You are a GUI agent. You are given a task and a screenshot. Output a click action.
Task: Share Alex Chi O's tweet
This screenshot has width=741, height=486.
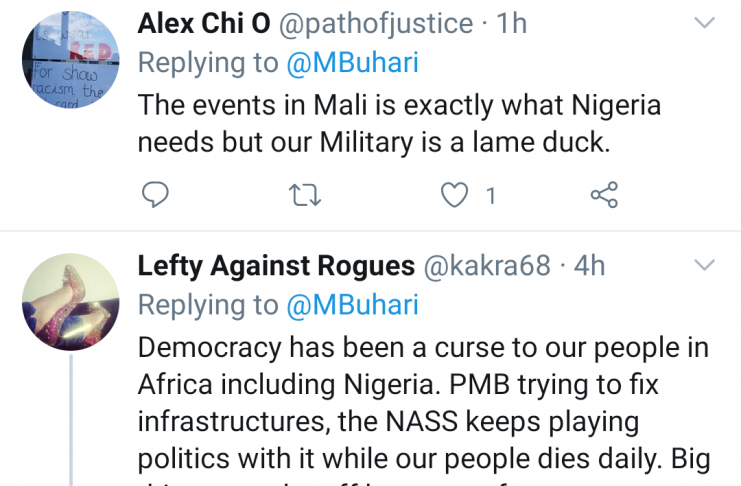(x=604, y=196)
